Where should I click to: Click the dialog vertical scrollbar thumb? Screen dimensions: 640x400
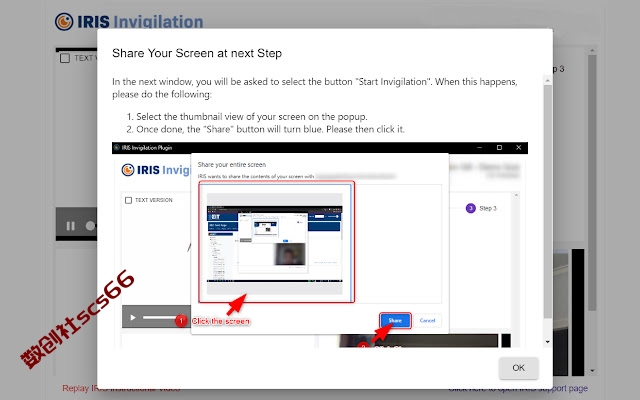tap(547, 202)
